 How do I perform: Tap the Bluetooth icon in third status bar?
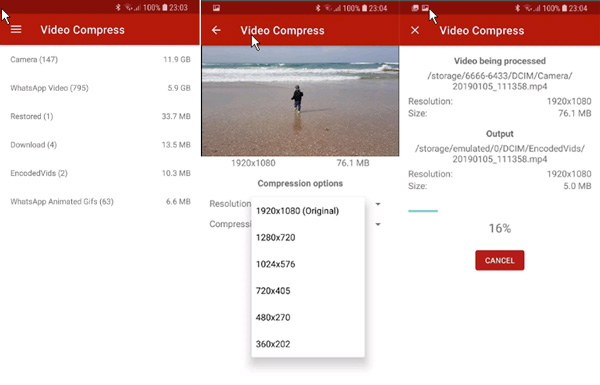517,8
